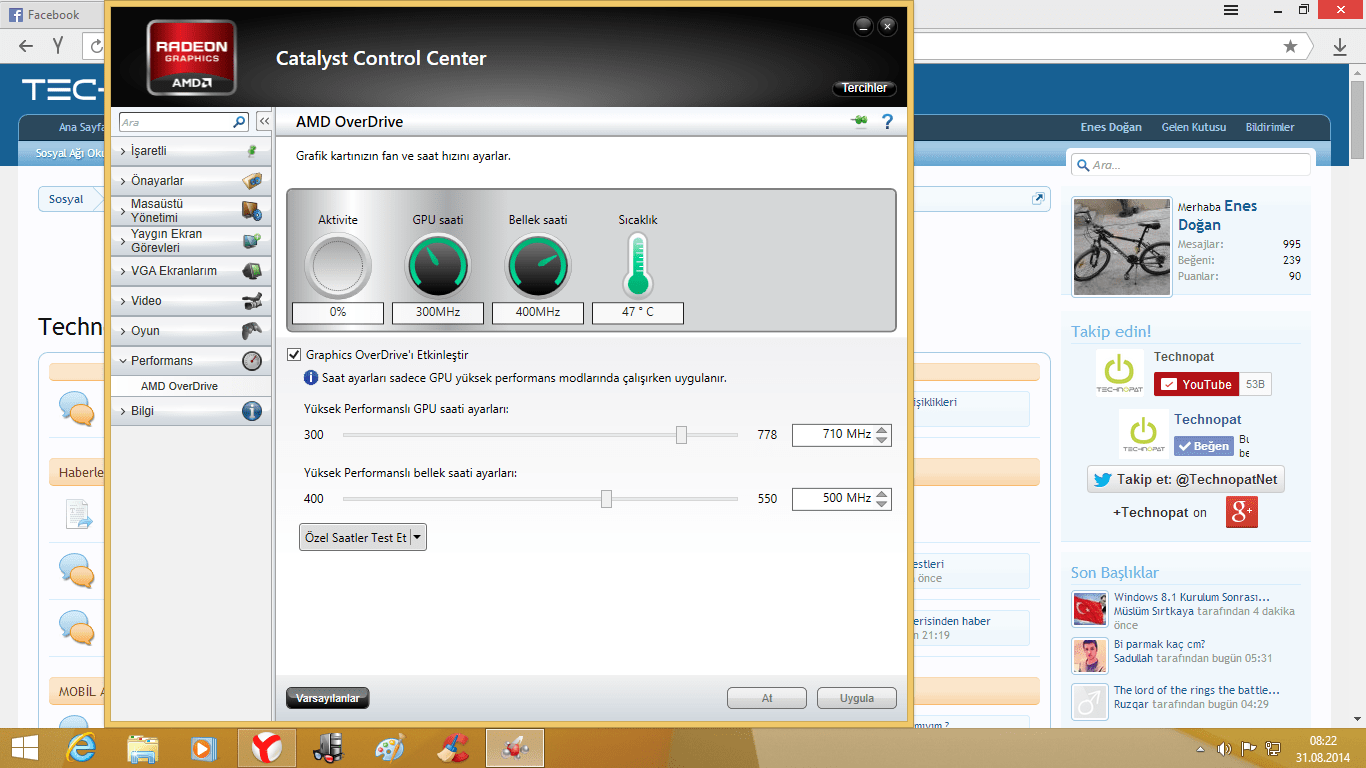Click the Facebook Beğen button
The width and height of the screenshot is (1366, 768).
tap(1204, 446)
